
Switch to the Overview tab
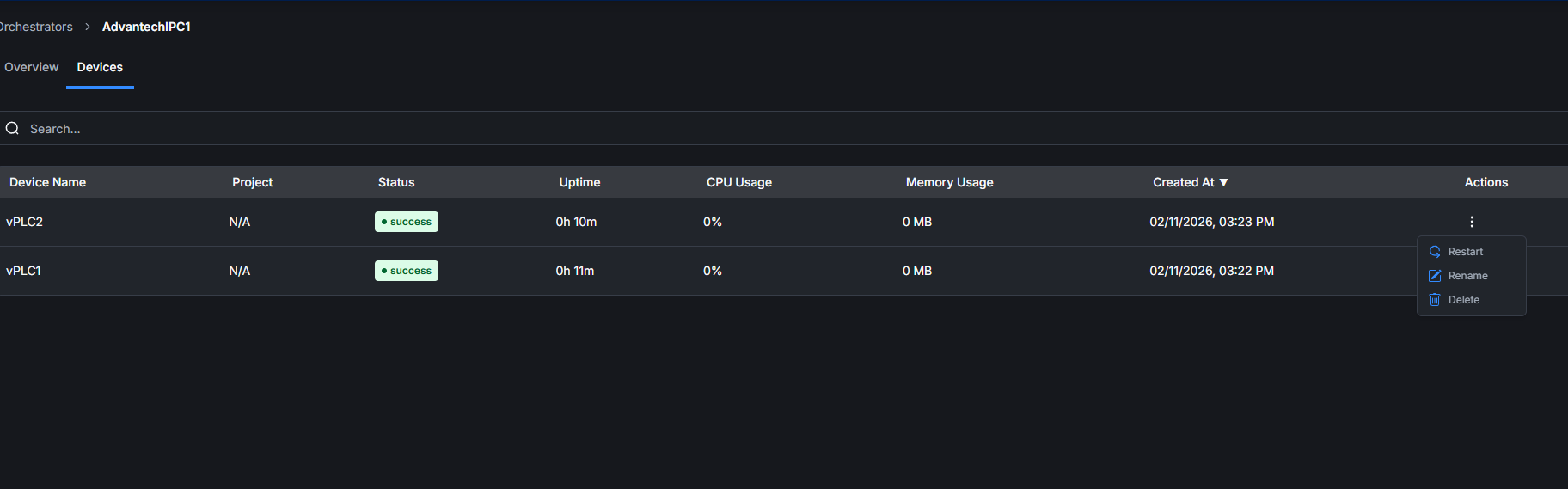32,67
